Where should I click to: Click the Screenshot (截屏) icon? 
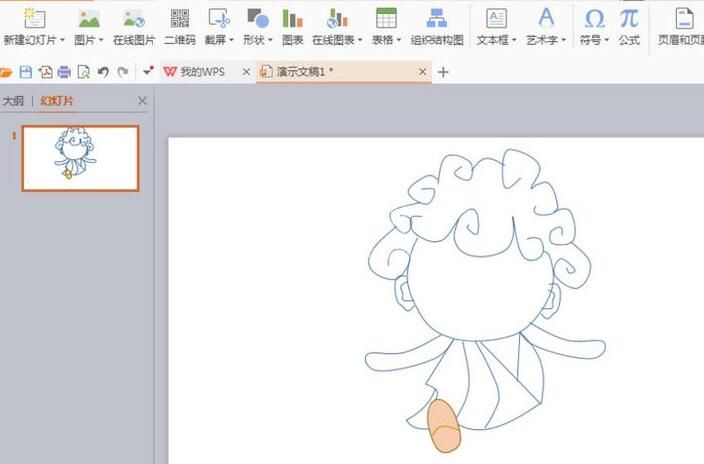[x=219, y=18]
